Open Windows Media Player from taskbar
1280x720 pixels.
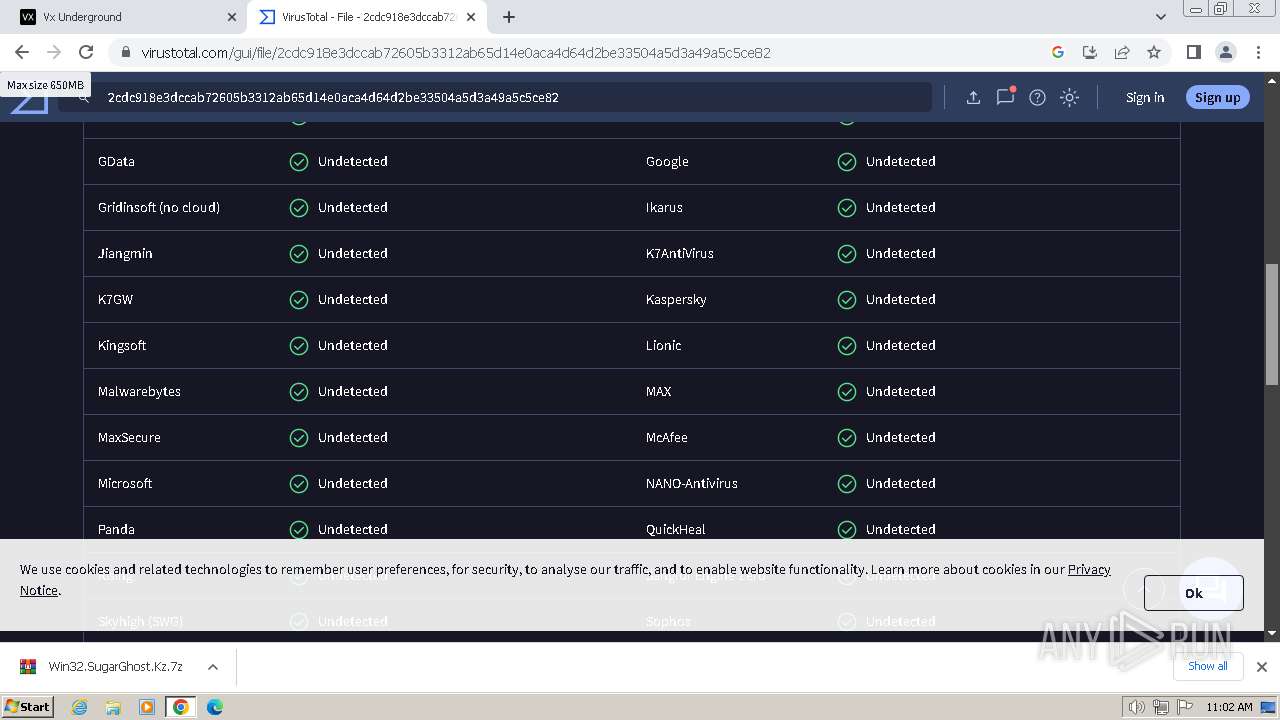pos(147,707)
